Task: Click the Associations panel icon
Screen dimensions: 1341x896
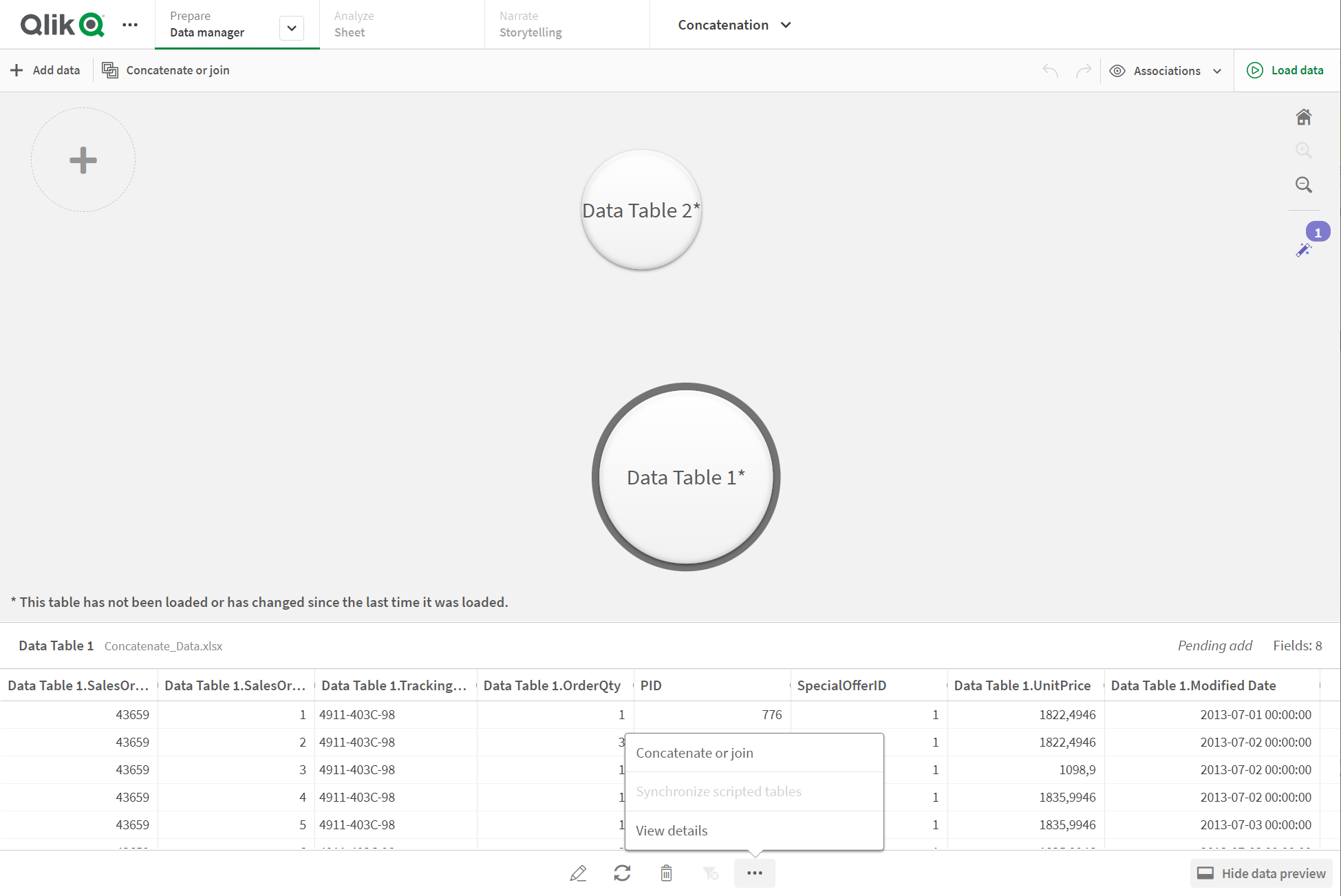Action: click(x=1118, y=70)
